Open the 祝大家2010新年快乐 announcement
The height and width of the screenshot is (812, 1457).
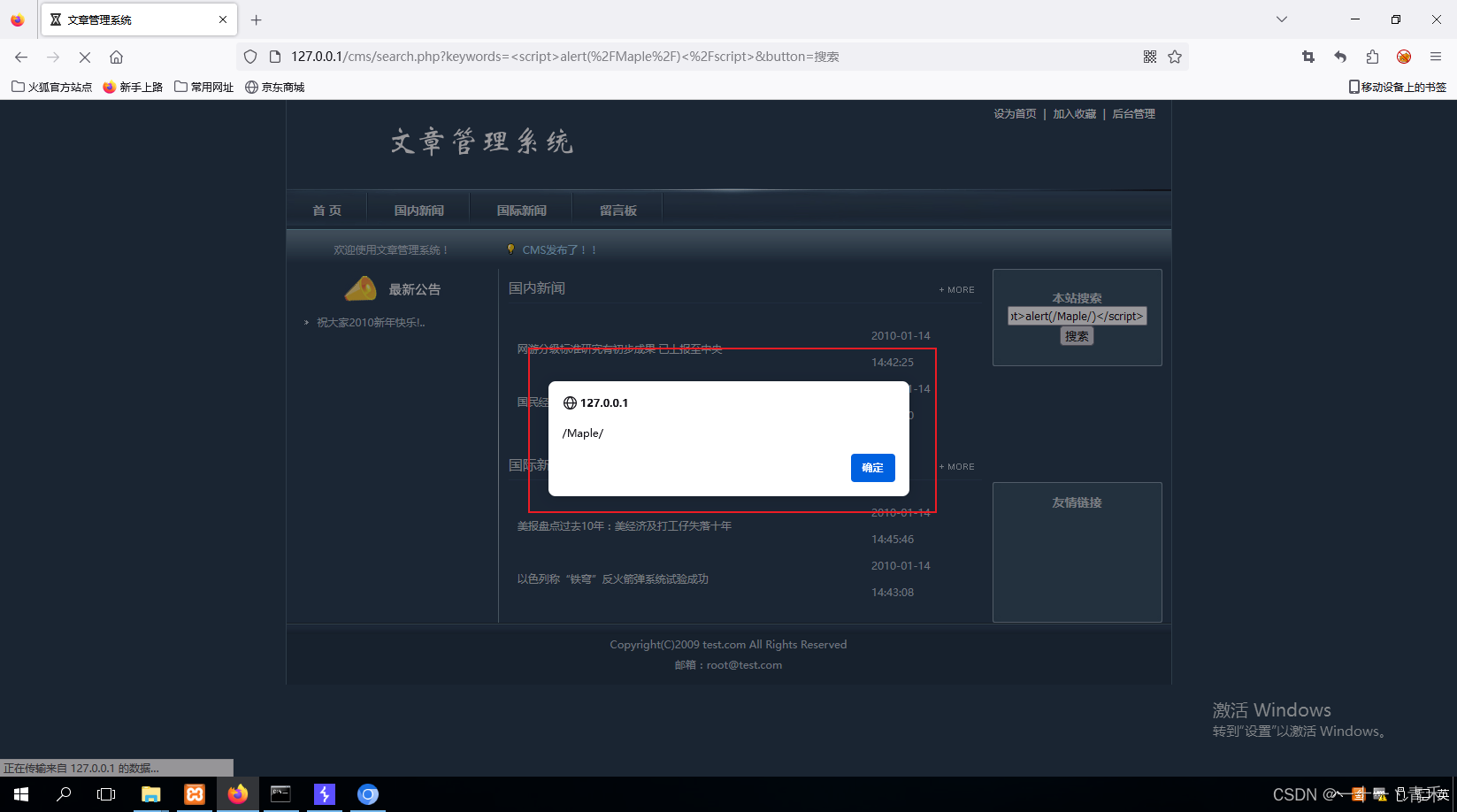(x=371, y=323)
